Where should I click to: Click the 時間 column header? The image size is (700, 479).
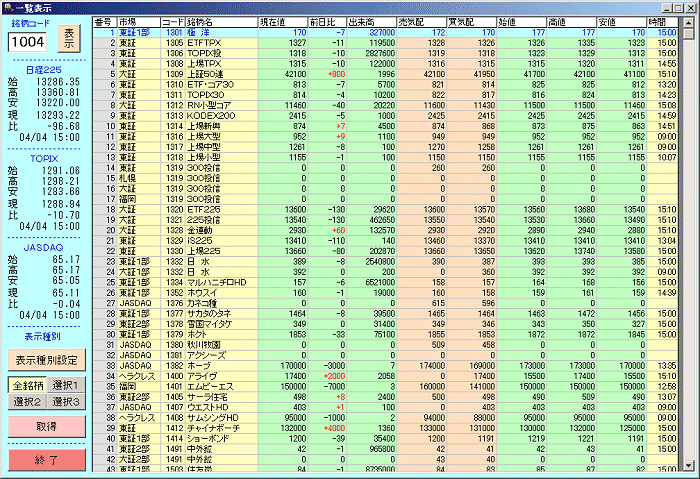click(662, 22)
